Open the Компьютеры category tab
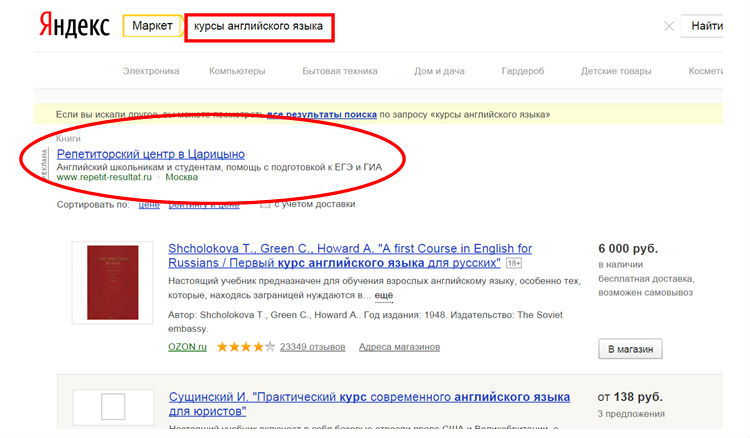750x438 pixels. click(x=237, y=71)
